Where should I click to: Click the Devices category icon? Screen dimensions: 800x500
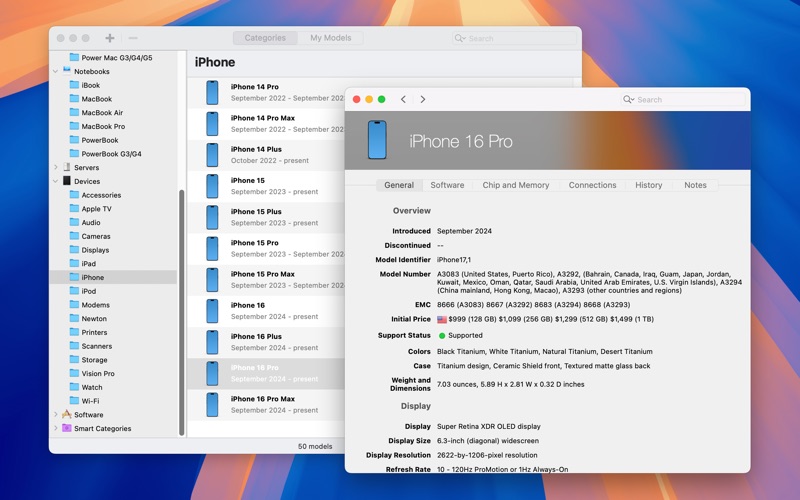[x=67, y=181]
